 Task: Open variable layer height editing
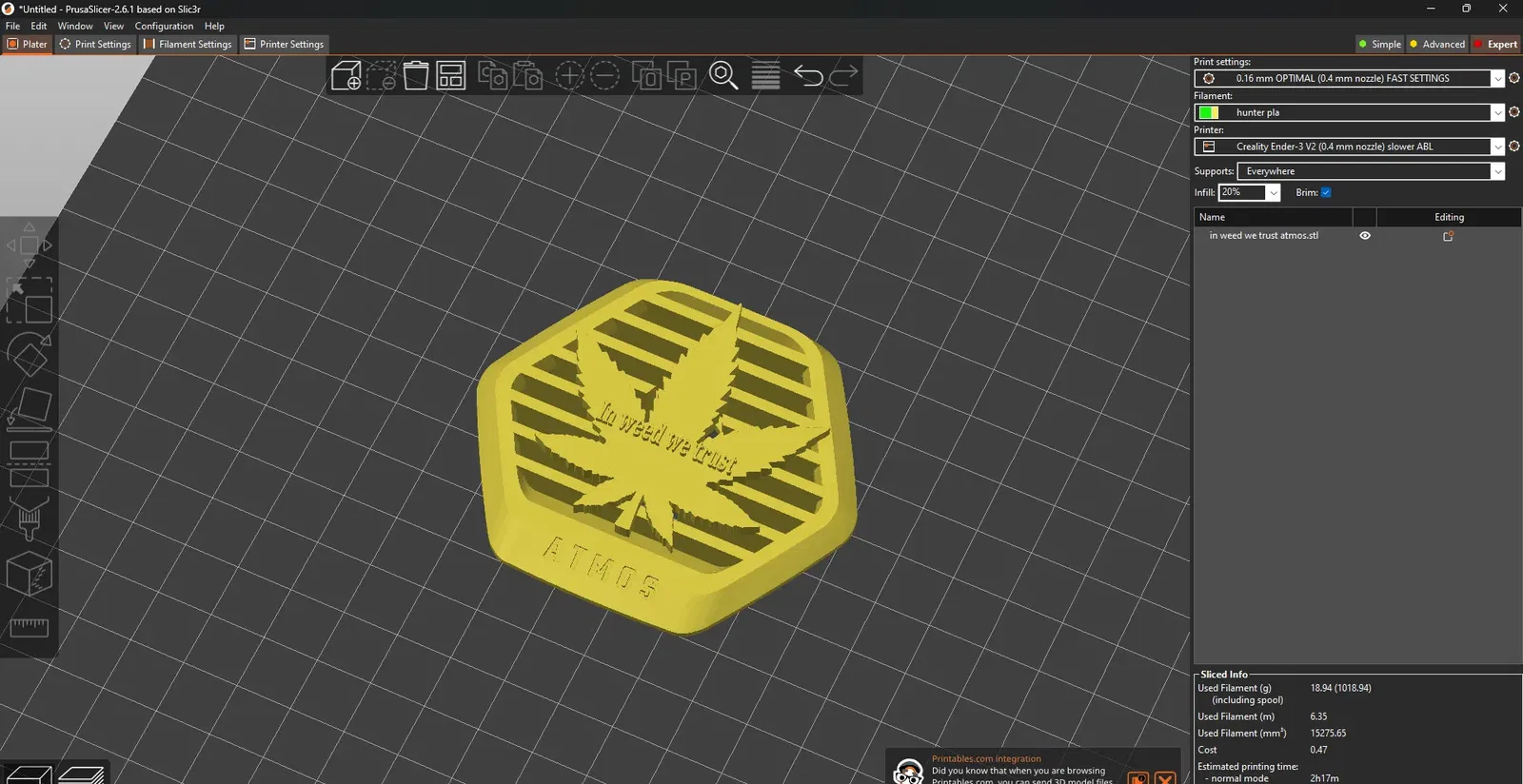[x=765, y=75]
